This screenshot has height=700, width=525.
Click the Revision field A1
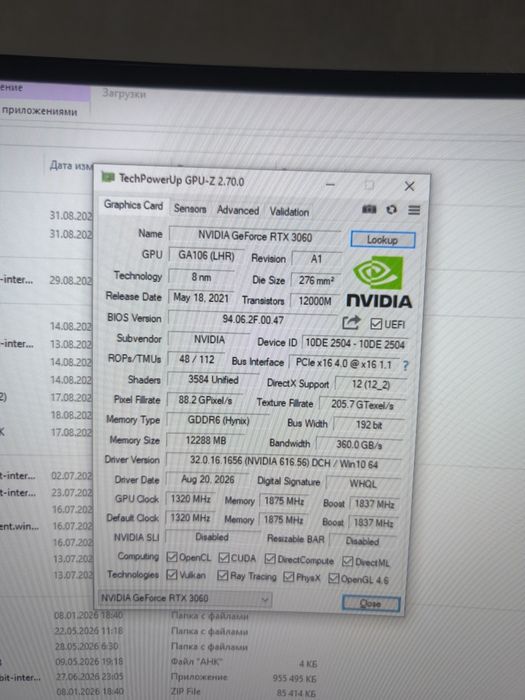click(x=316, y=259)
